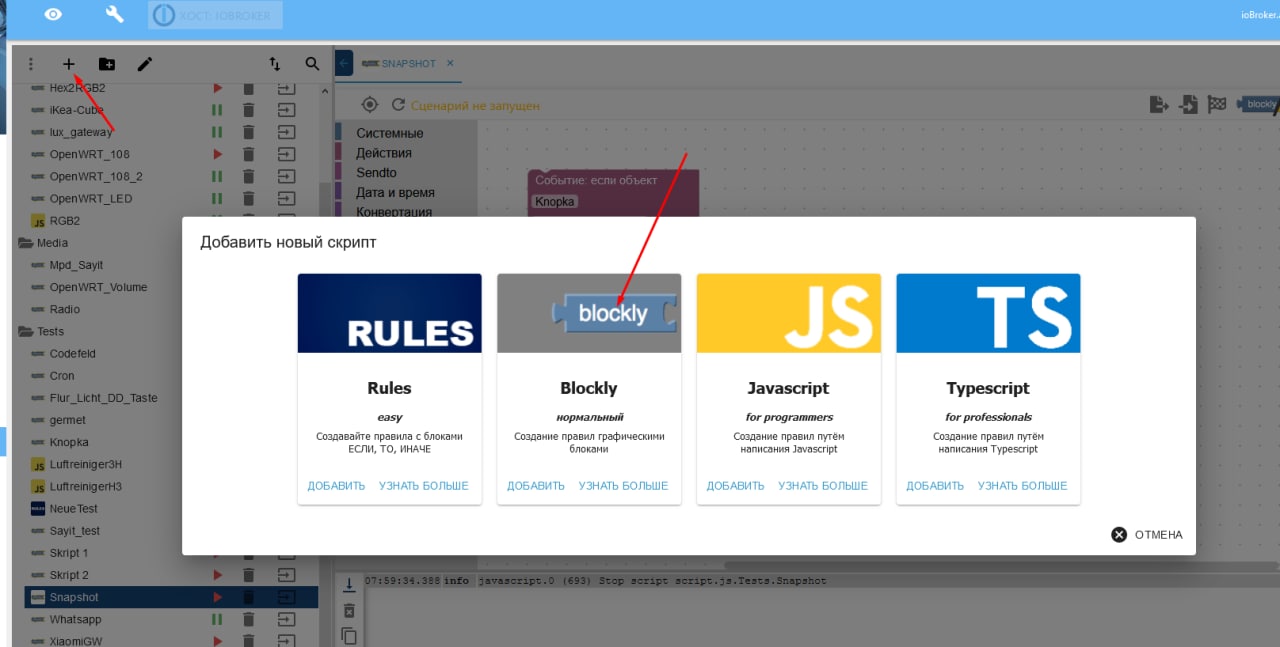Click the copy log icon
This screenshot has height=647, width=1280.
(349, 635)
